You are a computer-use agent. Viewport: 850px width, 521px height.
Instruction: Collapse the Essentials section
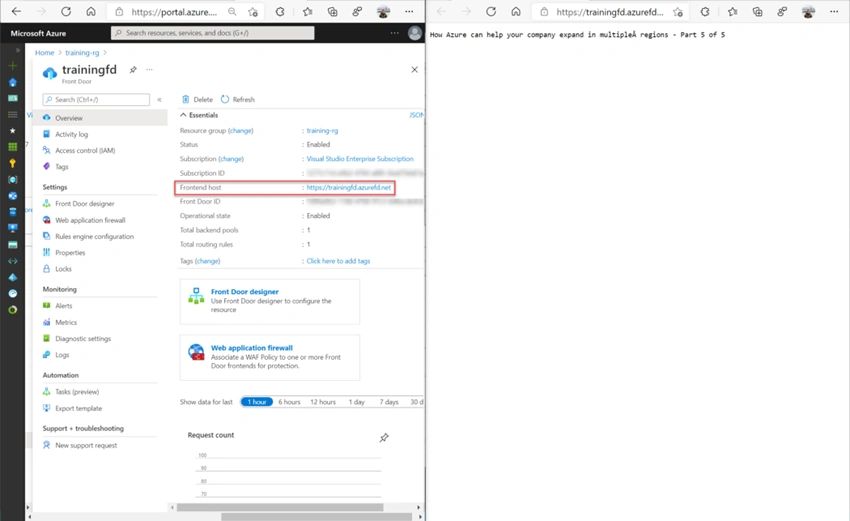click(x=199, y=115)
